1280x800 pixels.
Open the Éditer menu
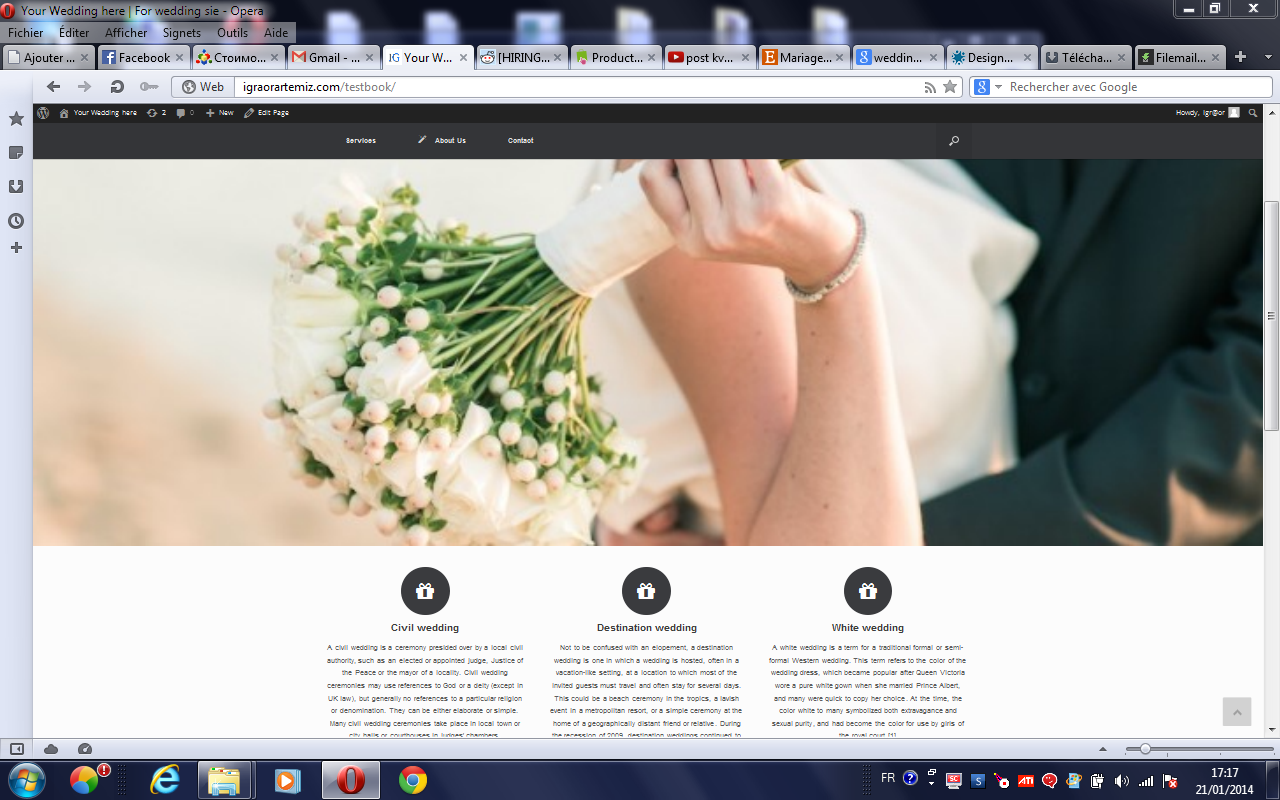click(74, 33)
